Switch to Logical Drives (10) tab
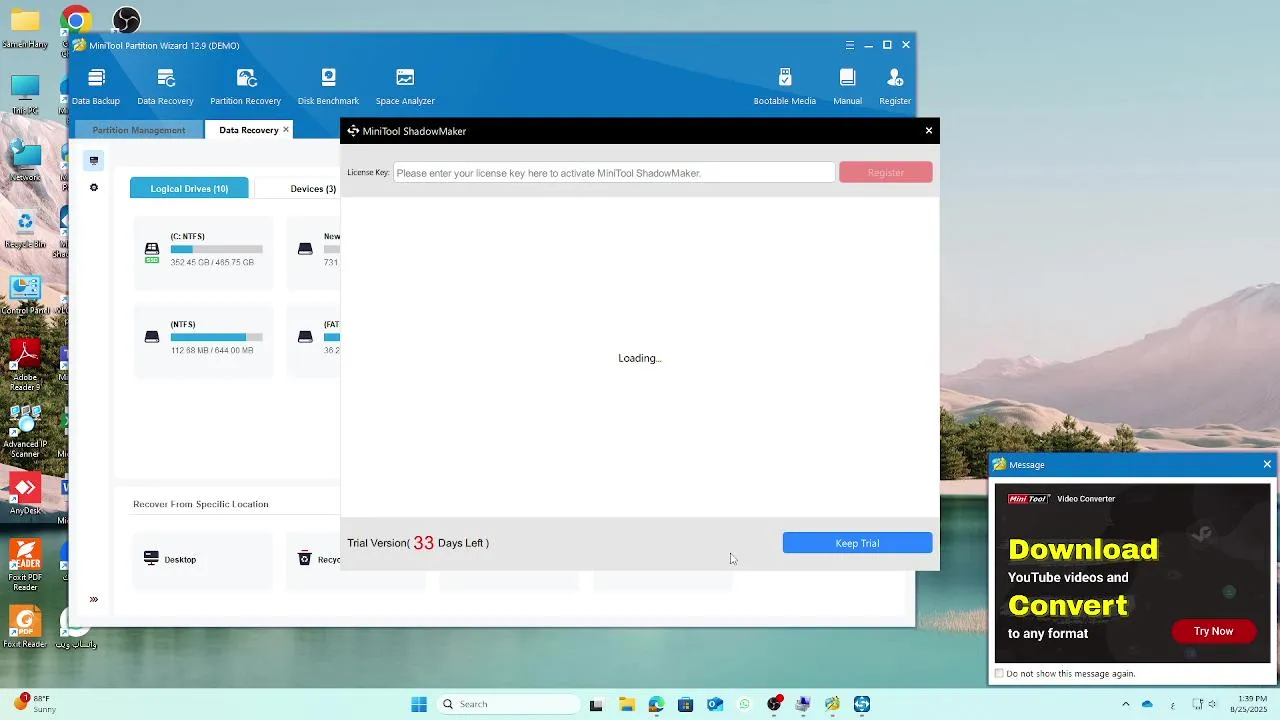 [189, 188]
